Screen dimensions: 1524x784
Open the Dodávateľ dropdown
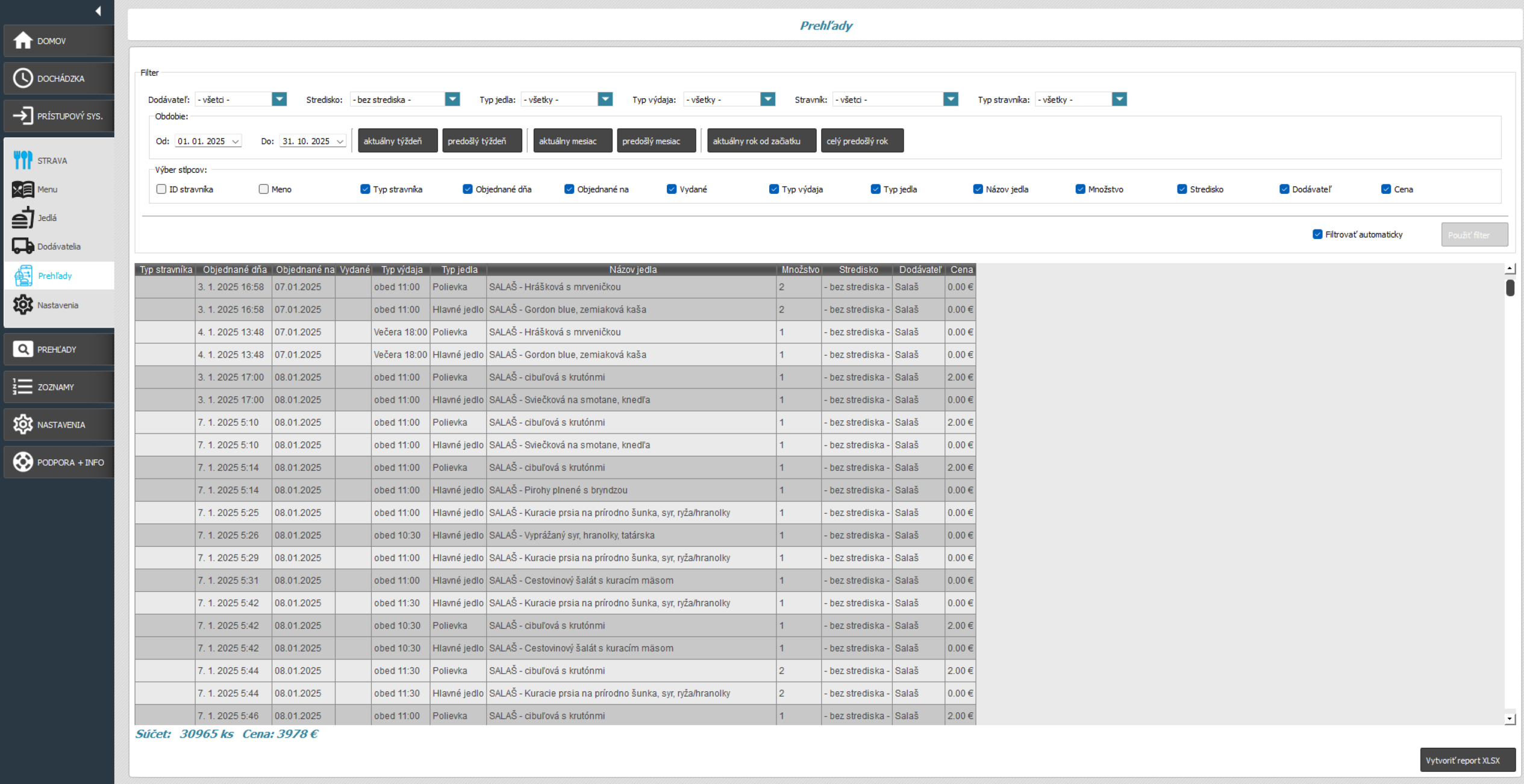point(279,99)
